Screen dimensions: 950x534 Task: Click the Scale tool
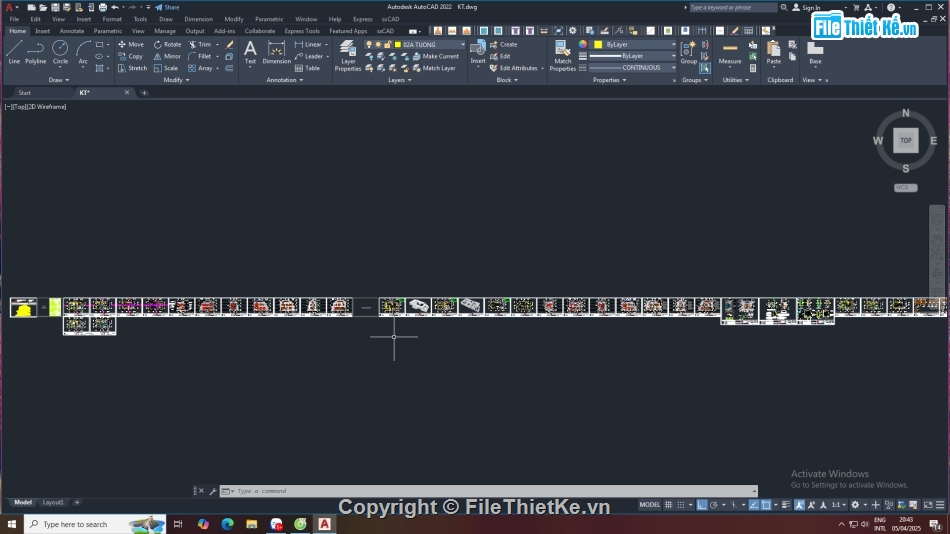166,68
